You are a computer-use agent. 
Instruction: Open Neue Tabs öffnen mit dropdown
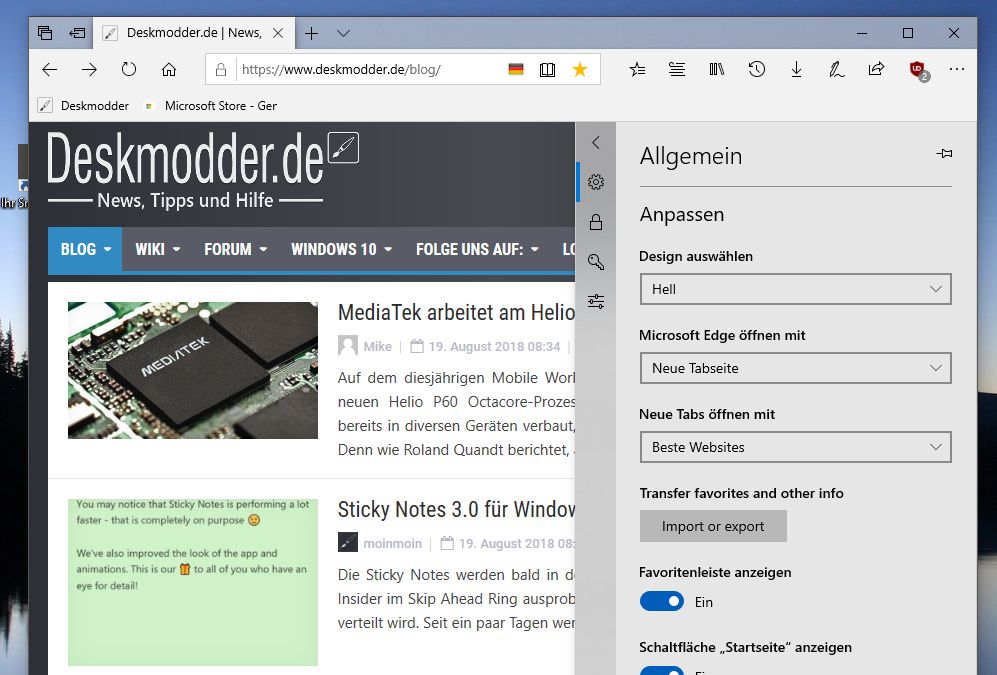click(x=795, y=447)
